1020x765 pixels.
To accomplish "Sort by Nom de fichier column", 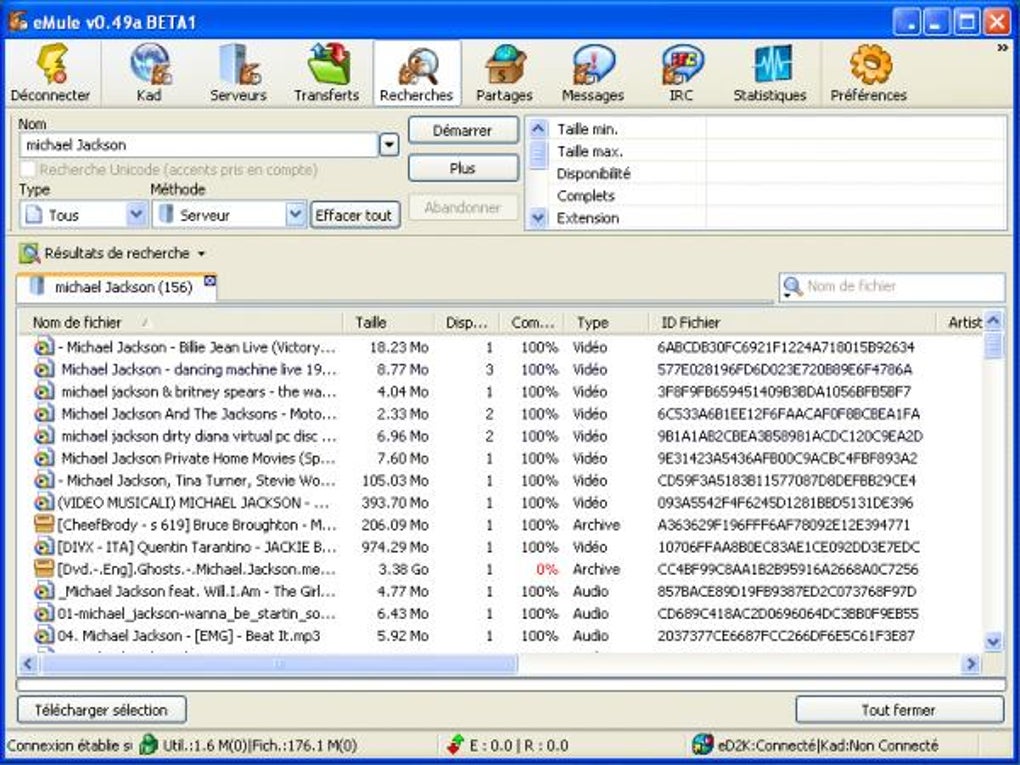I will [182, 323].
